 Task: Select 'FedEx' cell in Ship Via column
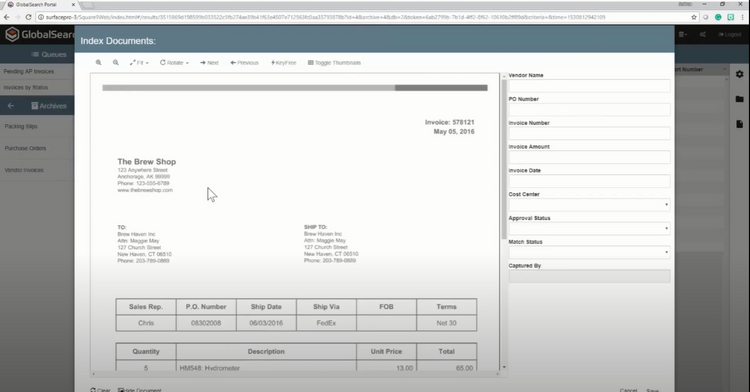pos(326,323)
